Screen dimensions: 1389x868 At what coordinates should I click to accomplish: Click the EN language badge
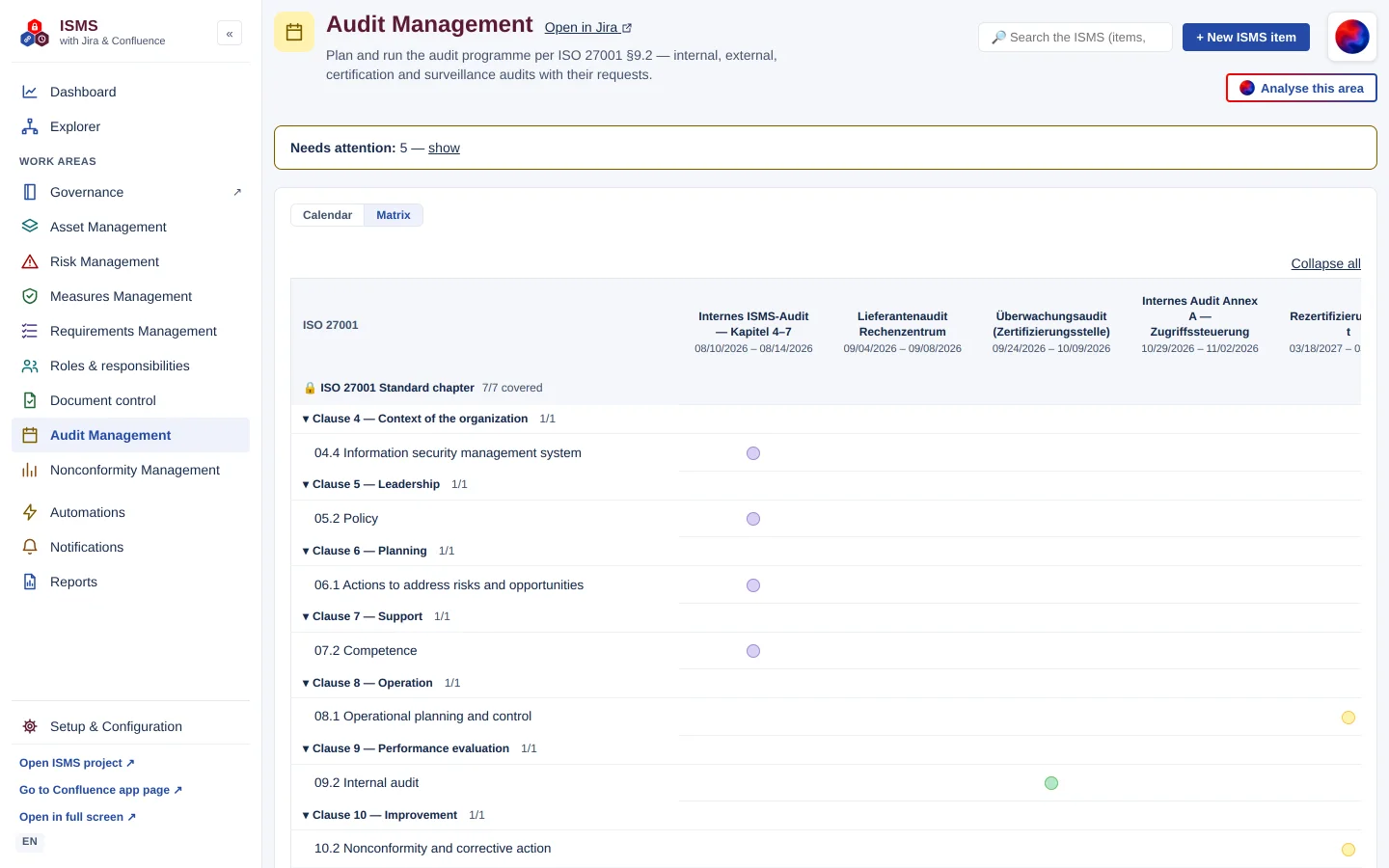pyautogui.click(x=30, y=842)
